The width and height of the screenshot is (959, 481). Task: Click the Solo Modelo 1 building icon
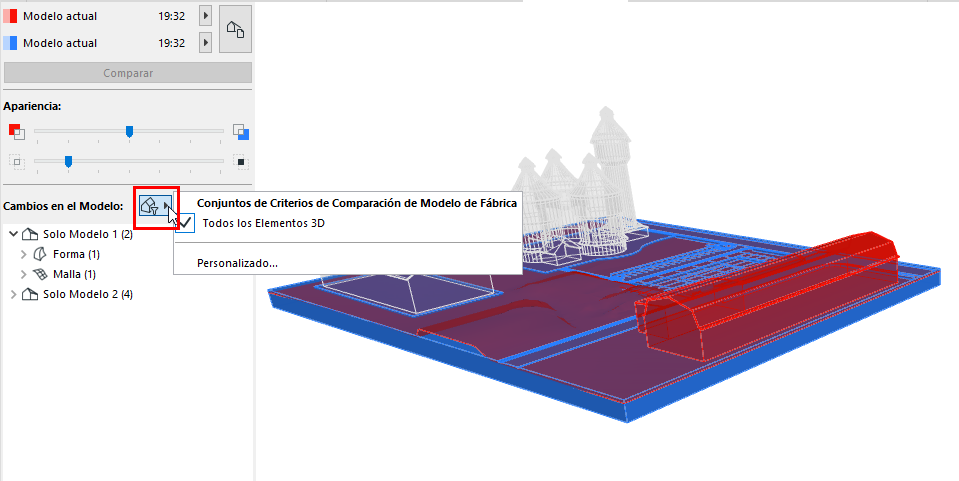click(29, 234)
